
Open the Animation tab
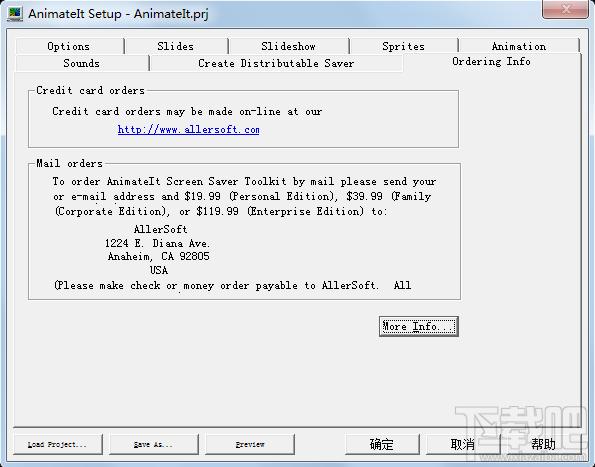[519, 46]
